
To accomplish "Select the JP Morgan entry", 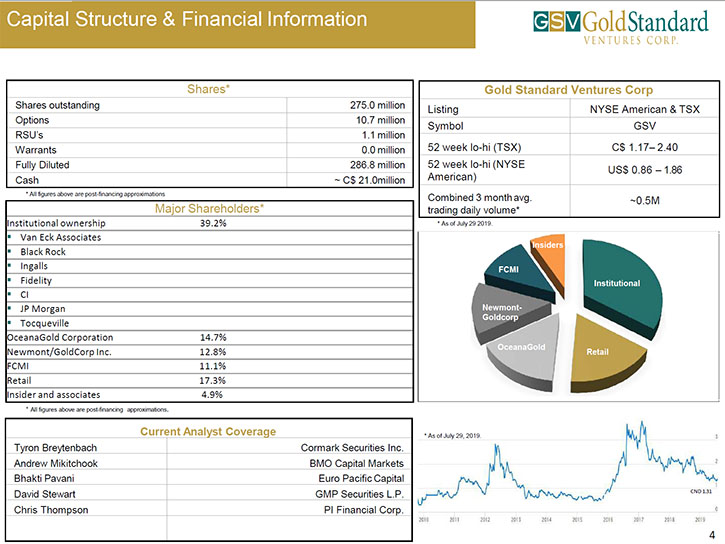I will 43,309.
